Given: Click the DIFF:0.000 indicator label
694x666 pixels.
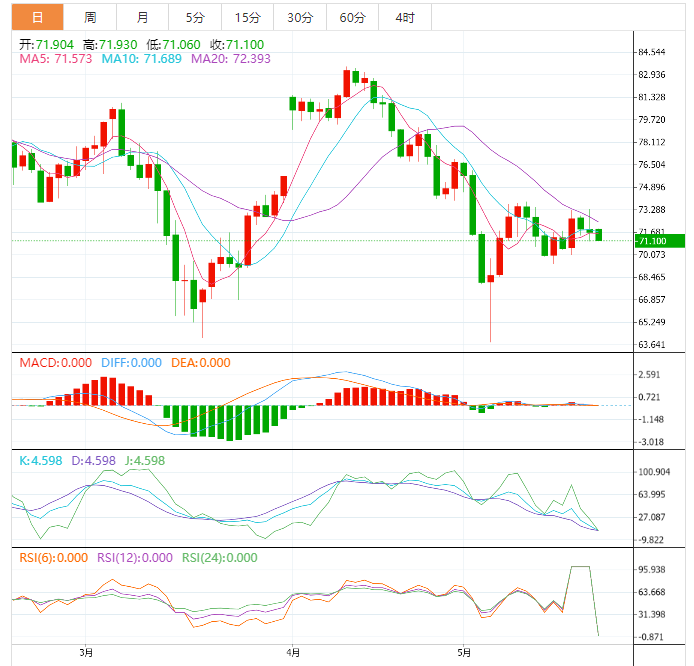Looking at the screenshot, I should pyautogui.click(x=131, y=363).
